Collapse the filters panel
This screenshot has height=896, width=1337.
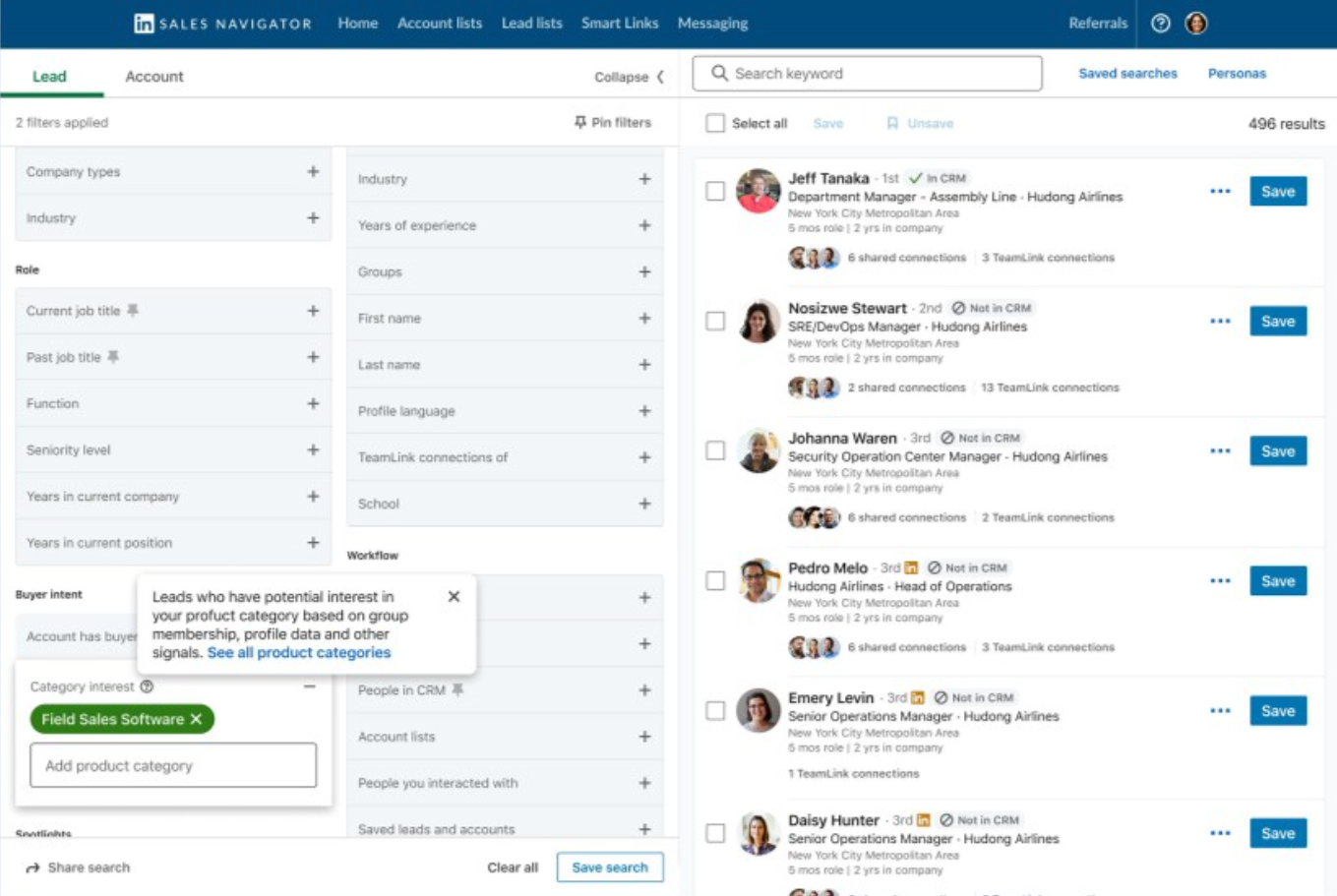[630, 77]
